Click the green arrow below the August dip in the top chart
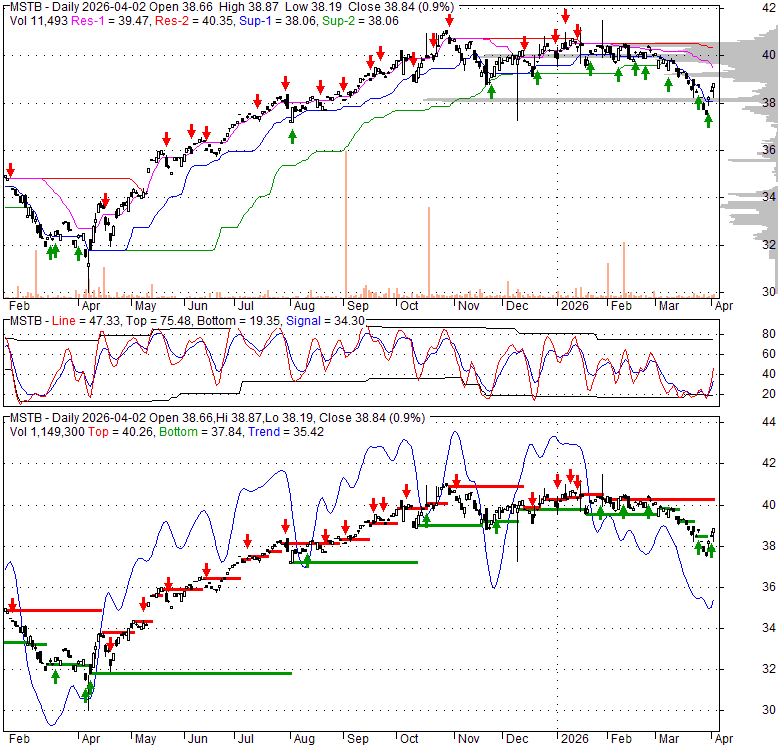The image size is (780, 745). click(292, 135)
